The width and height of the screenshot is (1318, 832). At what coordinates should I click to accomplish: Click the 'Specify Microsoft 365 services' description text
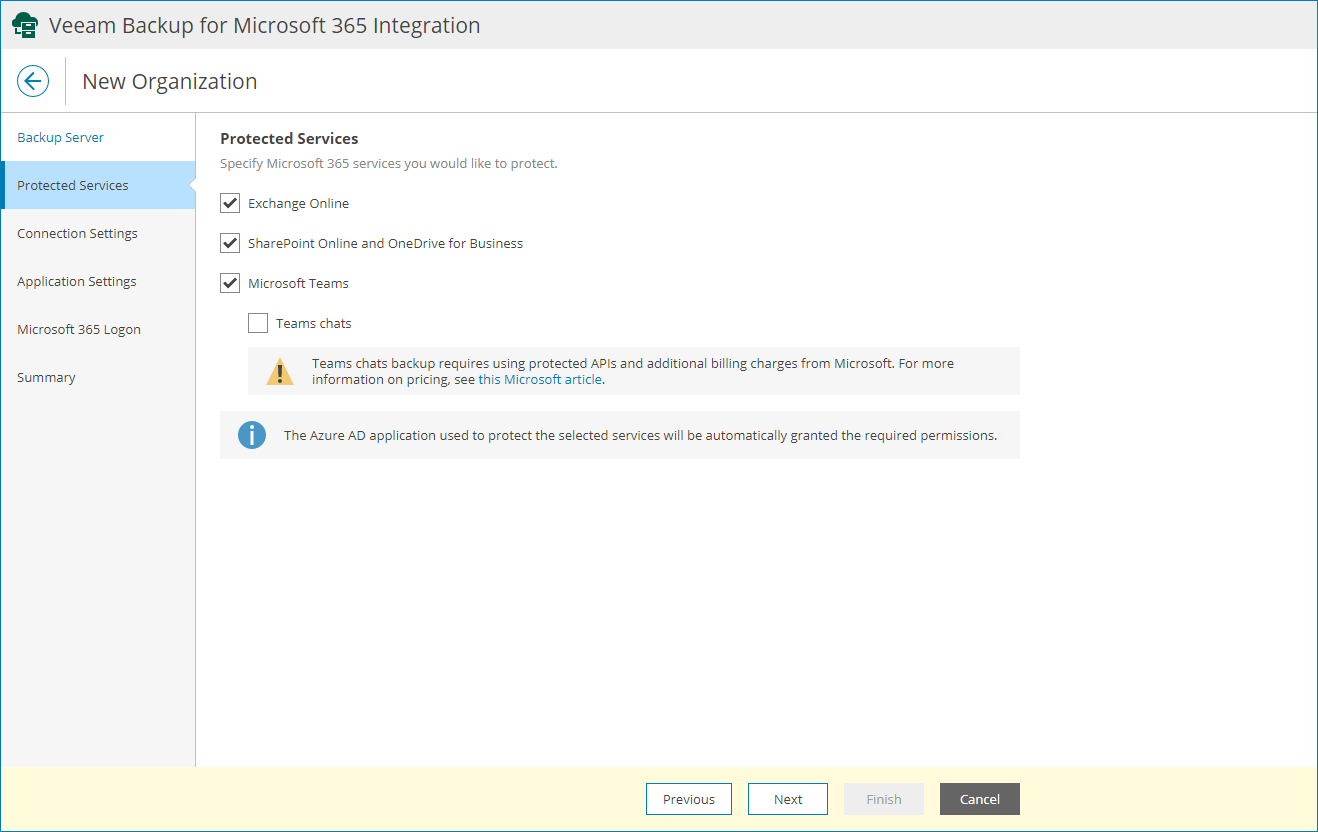click(x=389, y=163)
